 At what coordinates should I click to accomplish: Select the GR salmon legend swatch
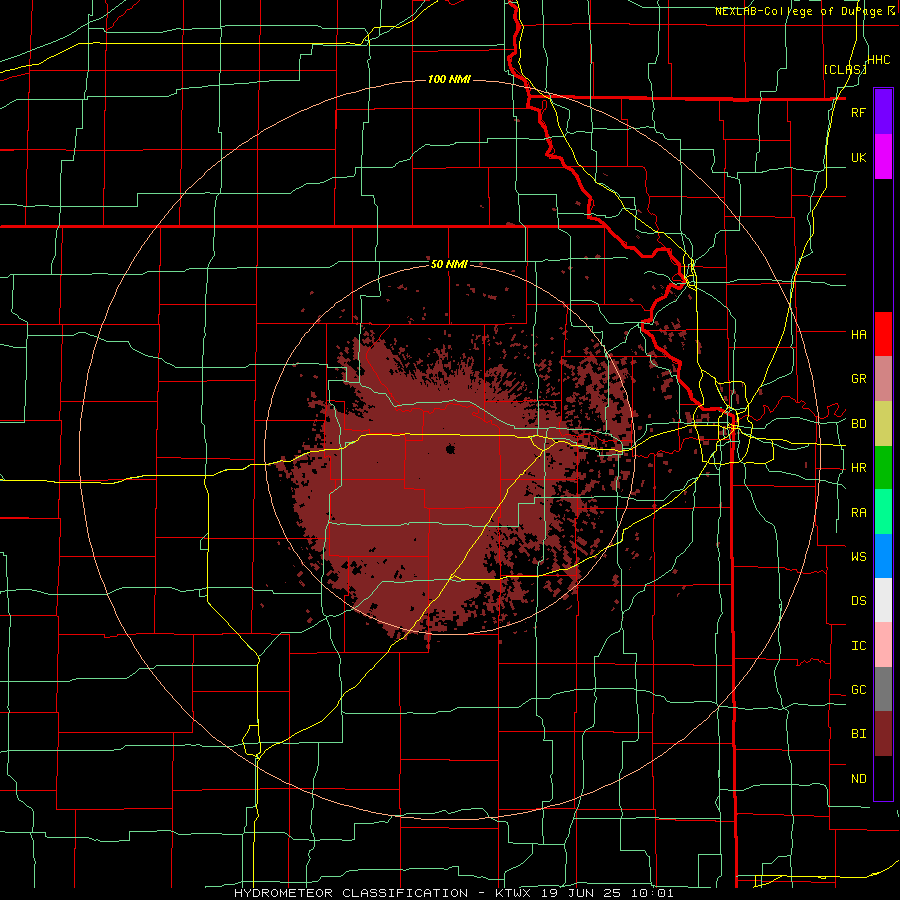click(883, 379)
